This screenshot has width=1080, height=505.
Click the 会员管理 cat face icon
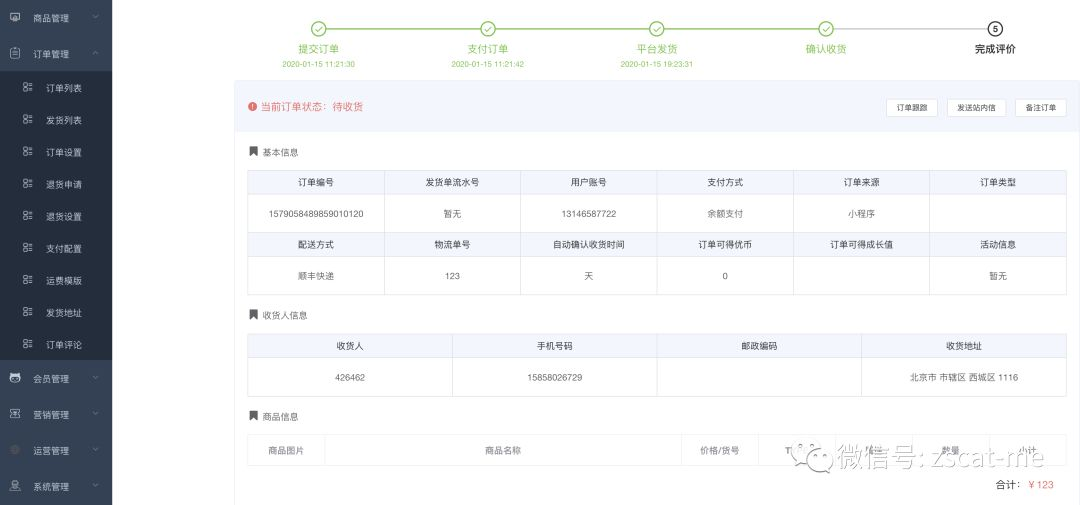15,378
